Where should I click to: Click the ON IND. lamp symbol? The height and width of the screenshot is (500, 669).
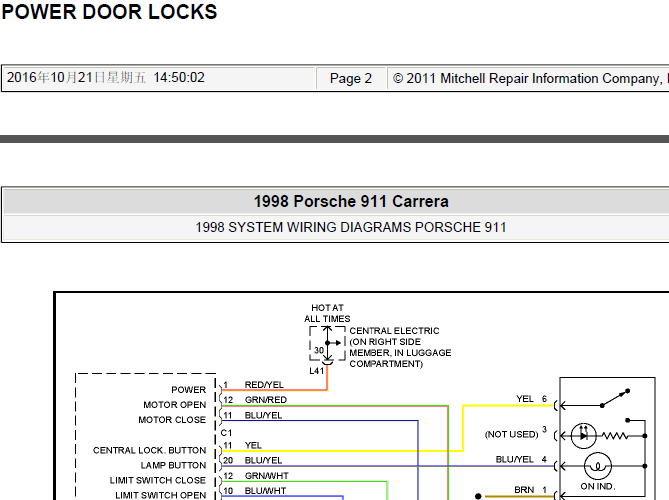[597, 466]
